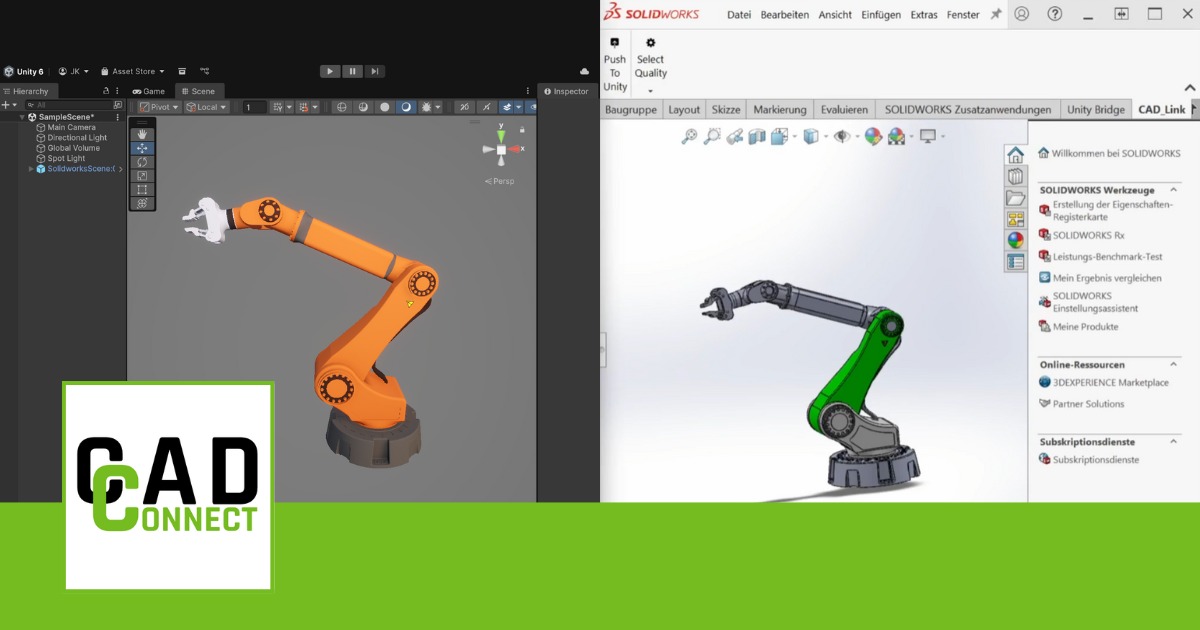
Task: Collapse Online-Ressourcen section
Action: point(1175,365)
